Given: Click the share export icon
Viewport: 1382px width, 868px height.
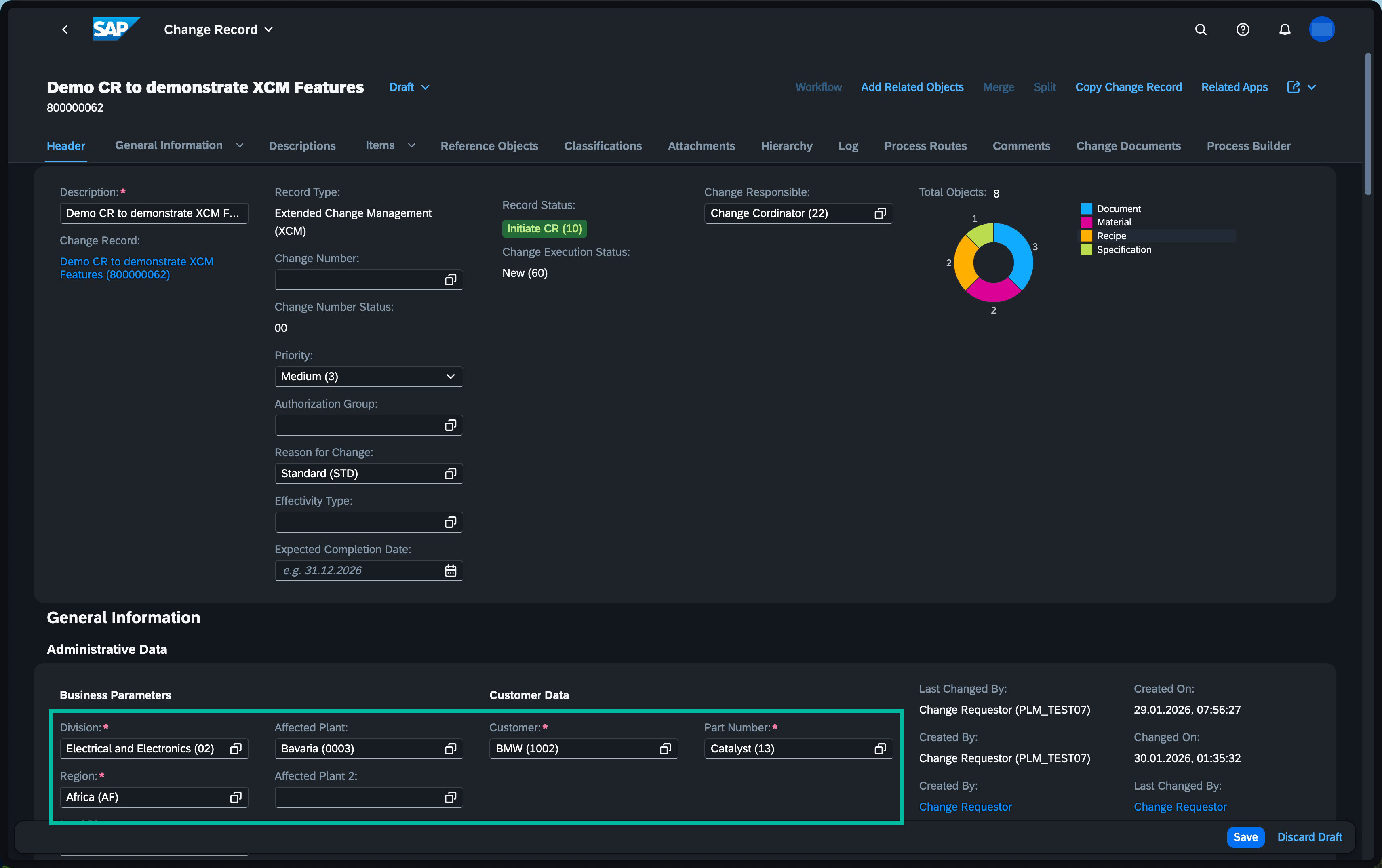Looking at the screenshot, I should [1294, 87].
